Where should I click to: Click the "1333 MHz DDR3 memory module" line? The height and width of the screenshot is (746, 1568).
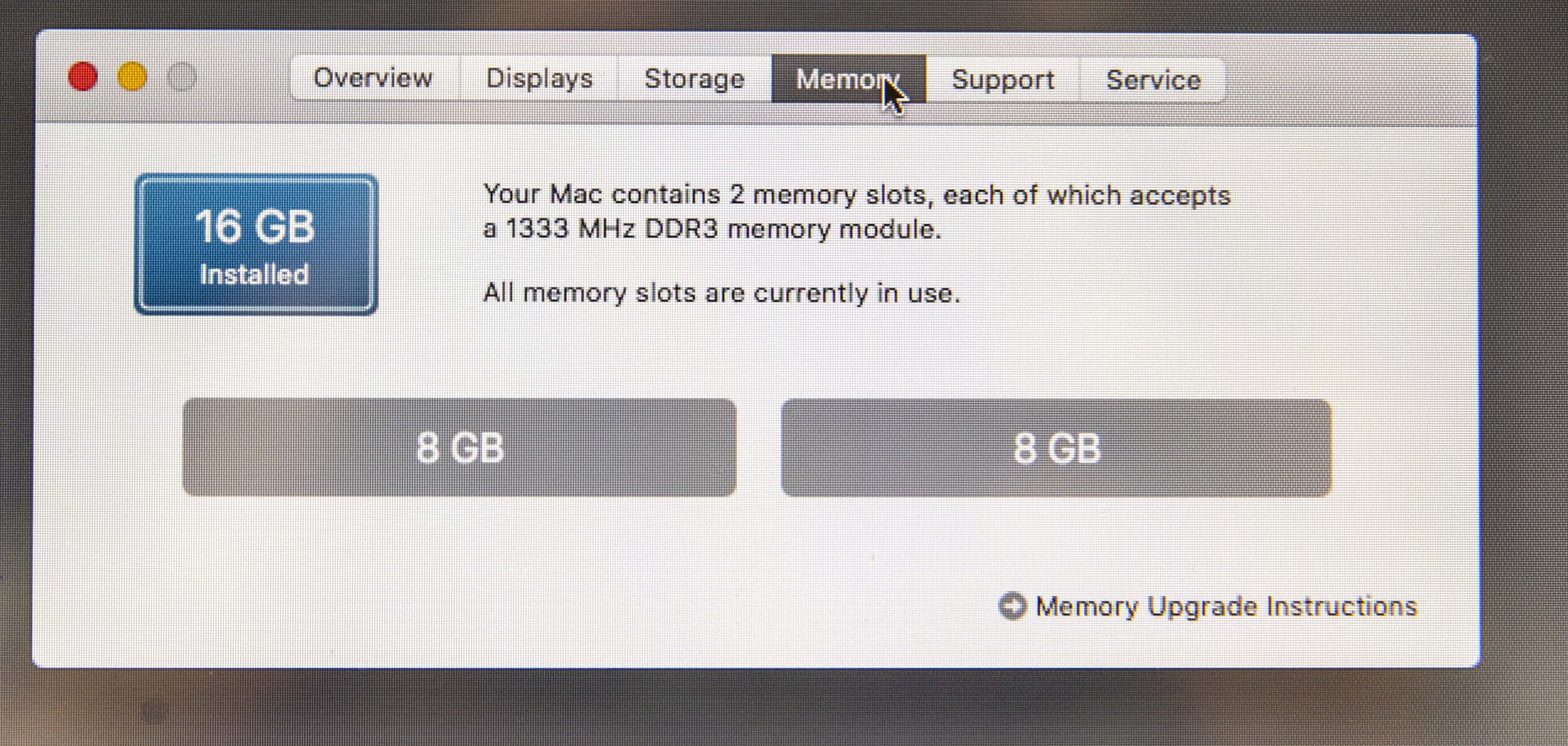click(723, 229)
